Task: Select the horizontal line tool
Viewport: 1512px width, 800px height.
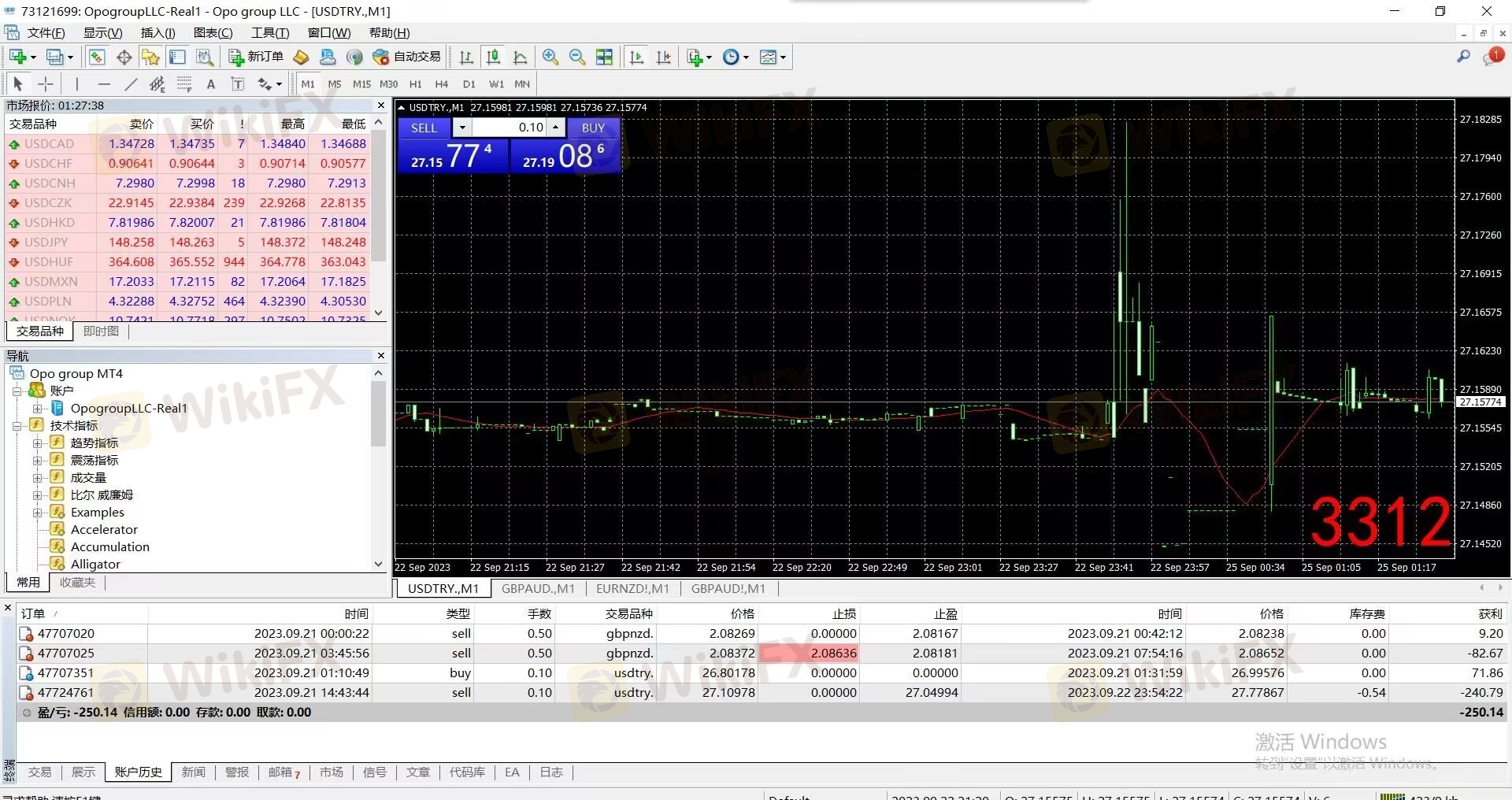Action: (104, 83)
